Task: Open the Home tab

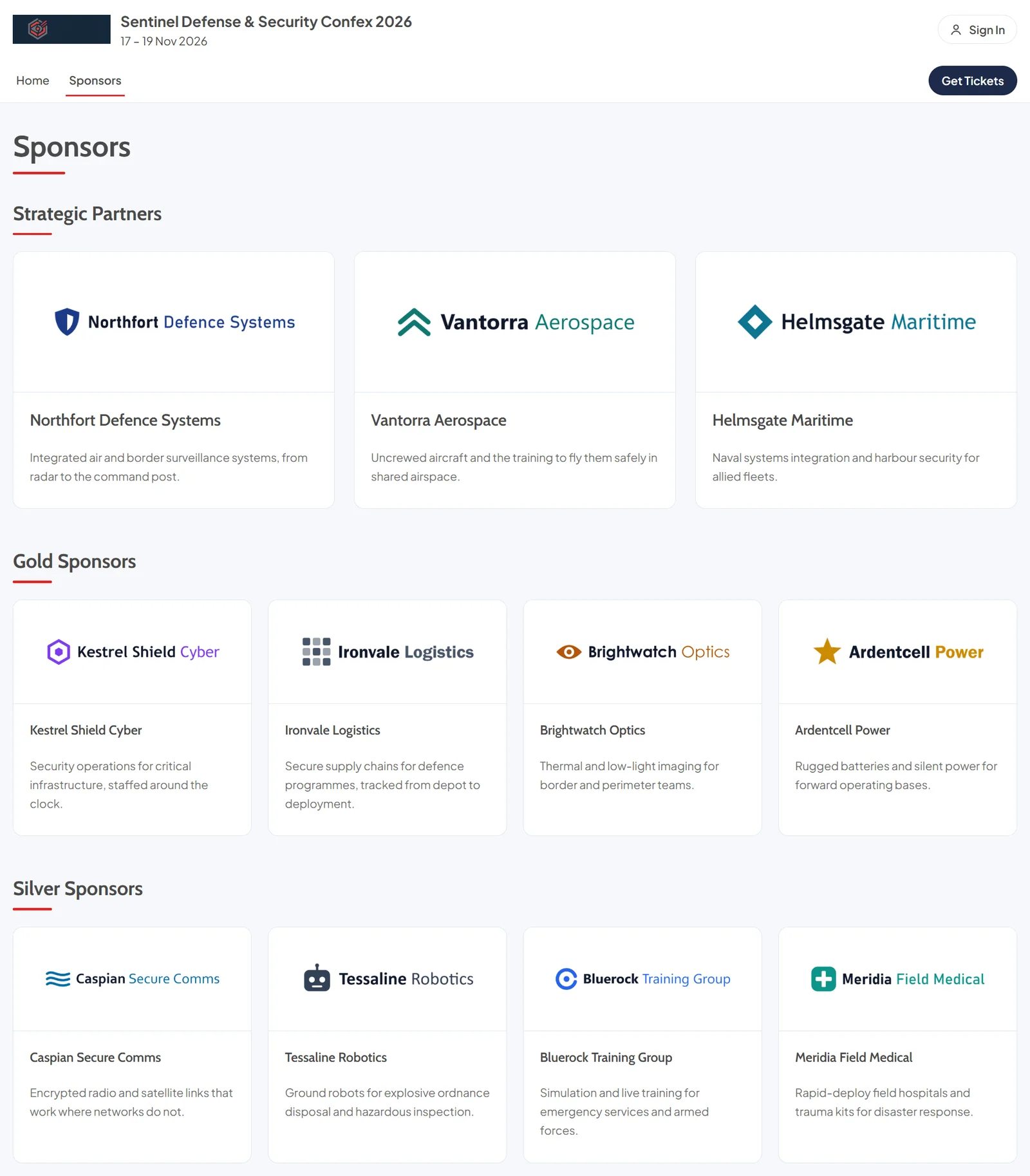Action: 33,81
